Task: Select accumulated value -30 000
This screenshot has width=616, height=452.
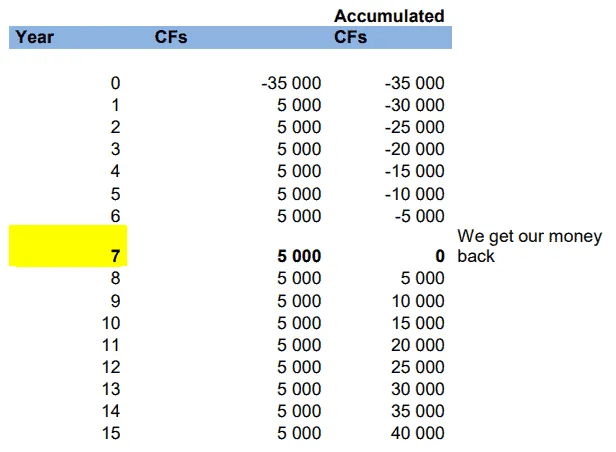Action: pos(414,105)
